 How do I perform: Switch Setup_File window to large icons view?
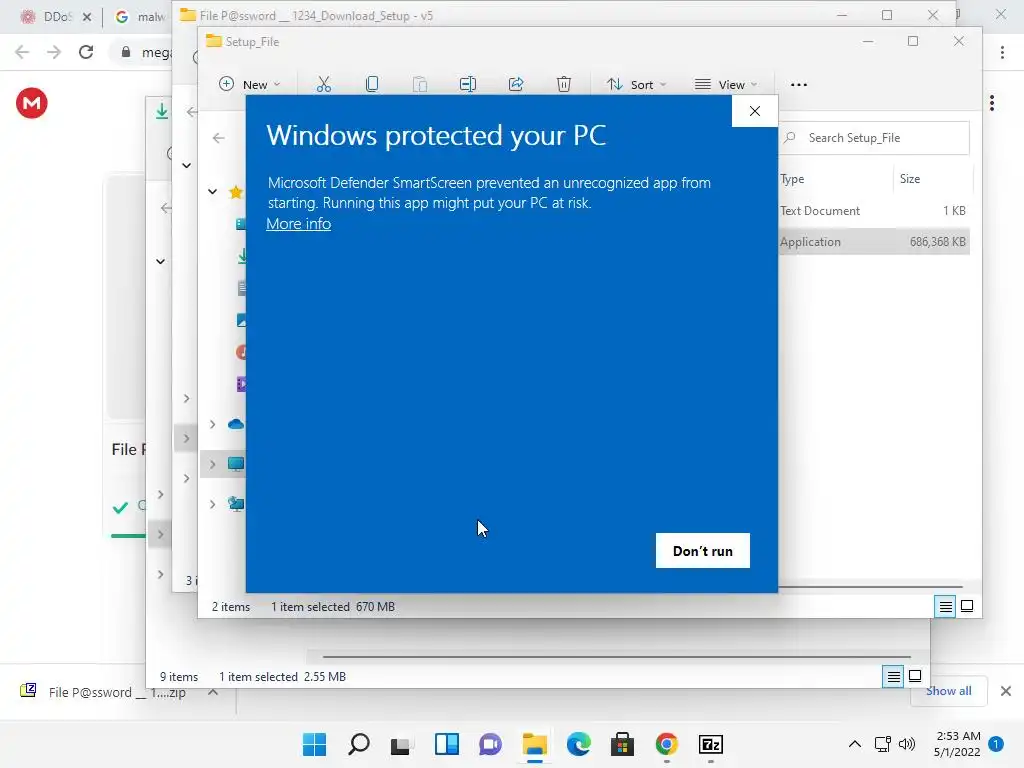967,607
